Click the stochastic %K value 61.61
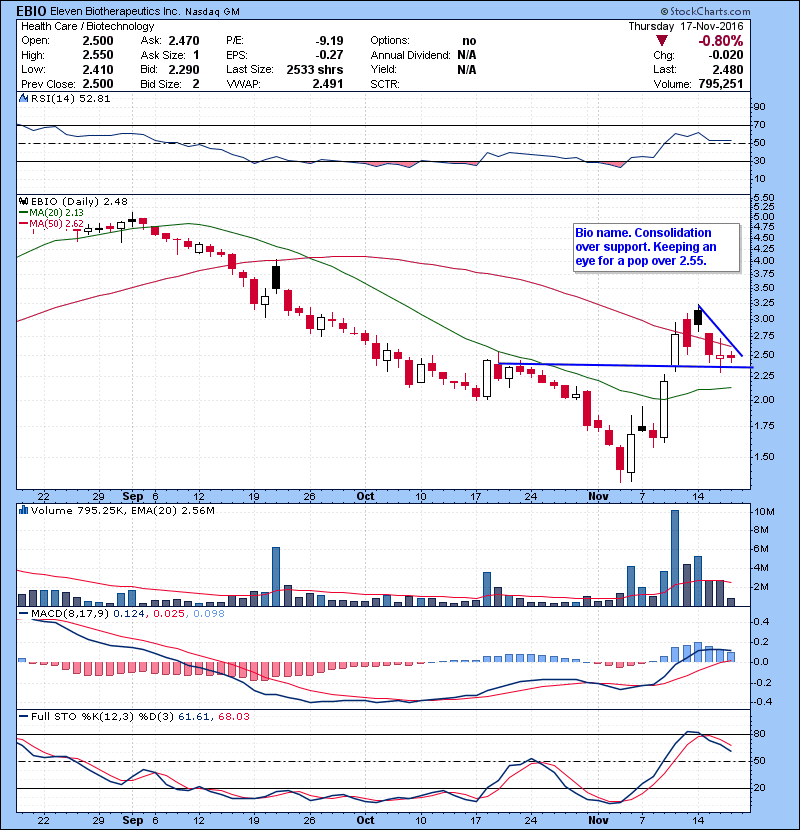This screenshot has width=800, height=830. (194, 717)
